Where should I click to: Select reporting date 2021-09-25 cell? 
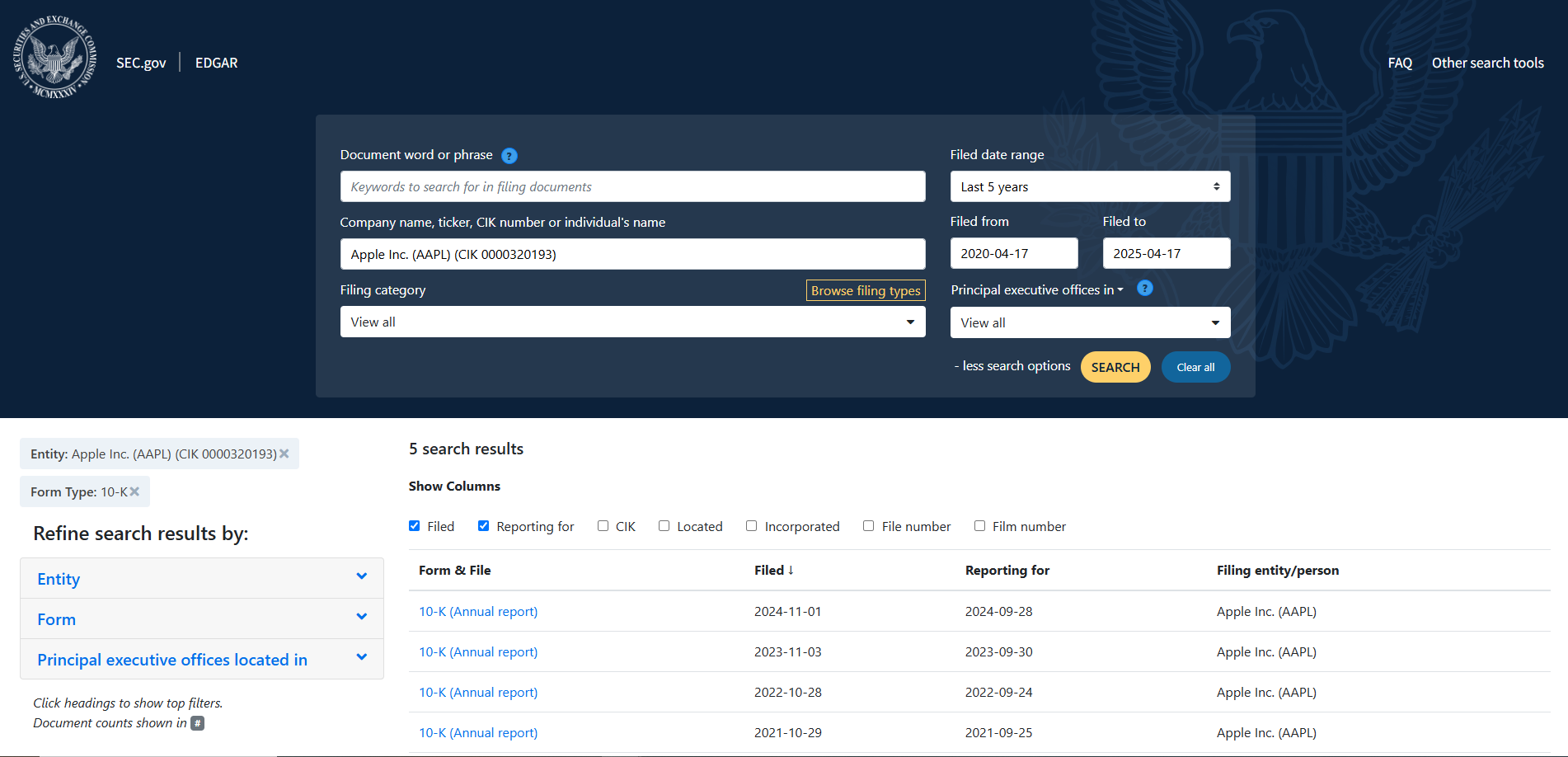[999, 732]
